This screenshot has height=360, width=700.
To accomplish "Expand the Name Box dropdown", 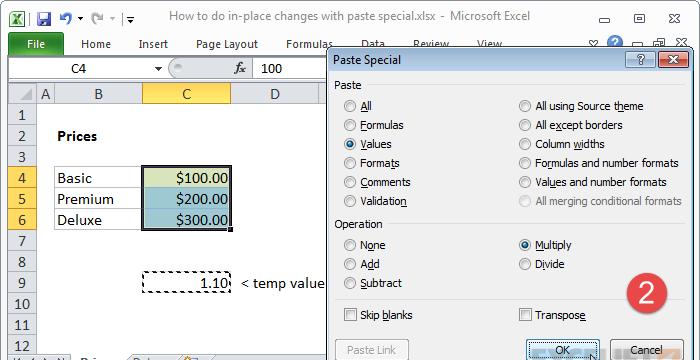I will 158,69.
